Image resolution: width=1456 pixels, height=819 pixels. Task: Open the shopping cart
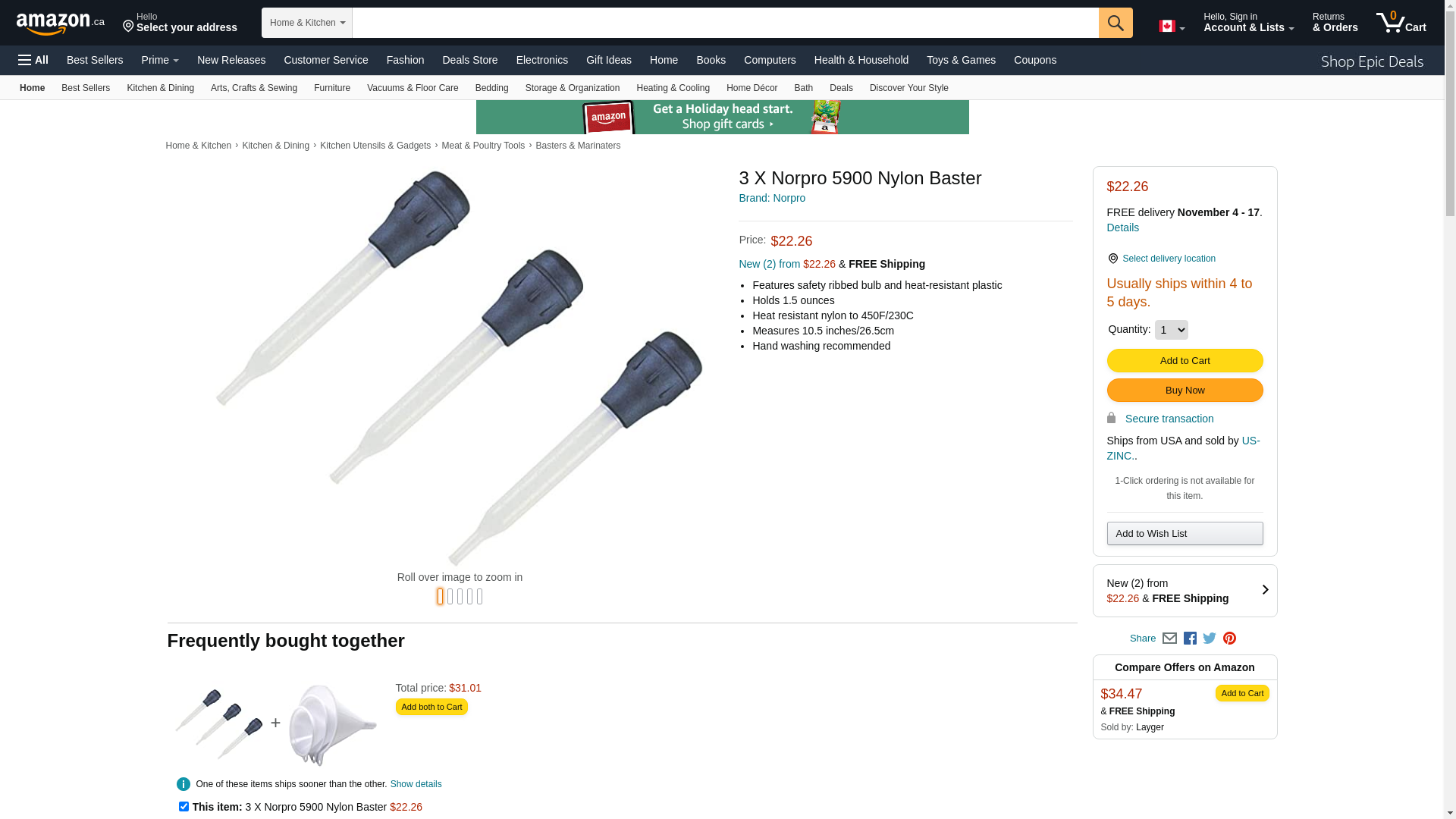pos(1401,23)
